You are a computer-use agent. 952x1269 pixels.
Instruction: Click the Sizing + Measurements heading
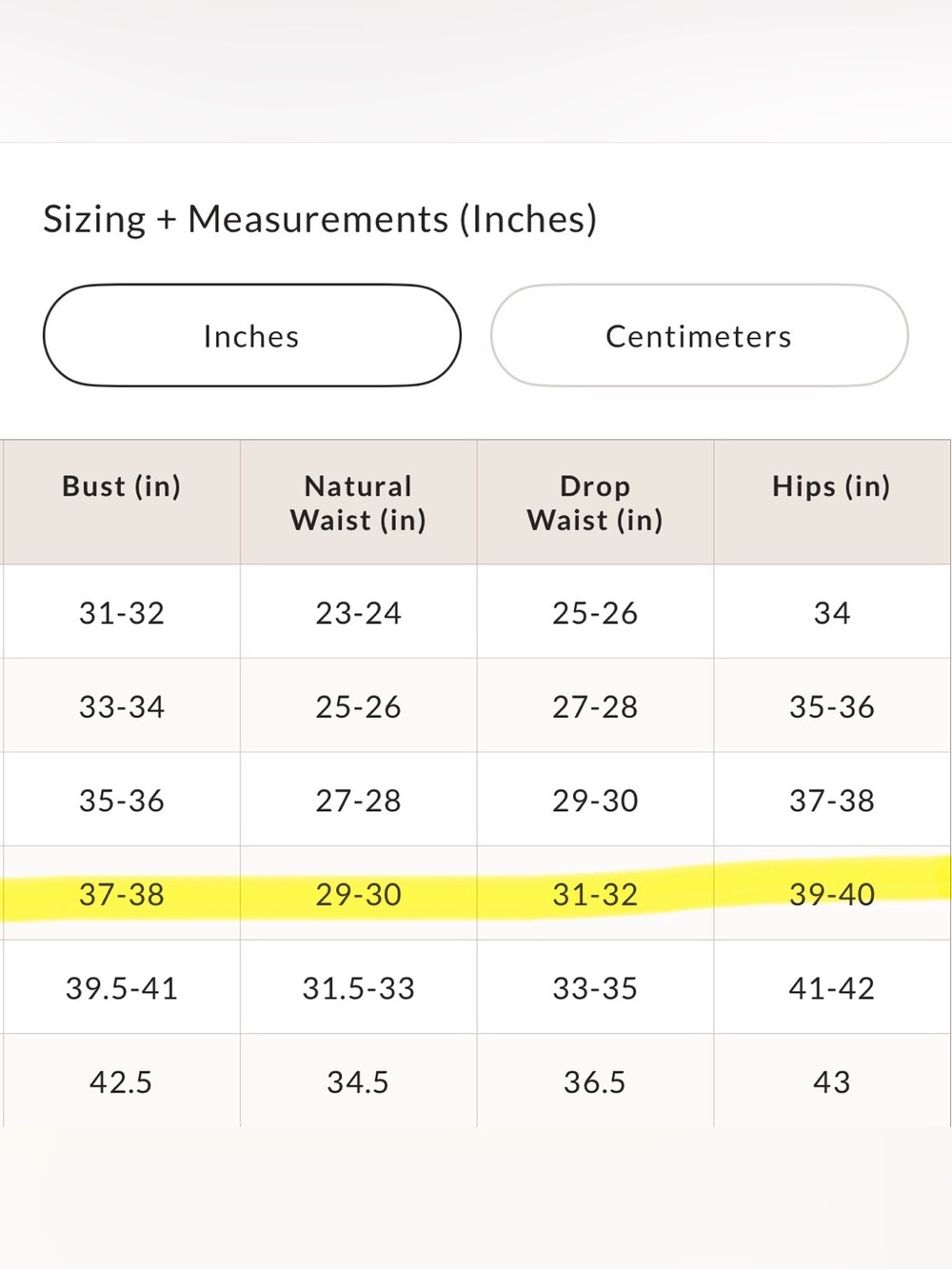pyautogui.click(x=320, y=219)
